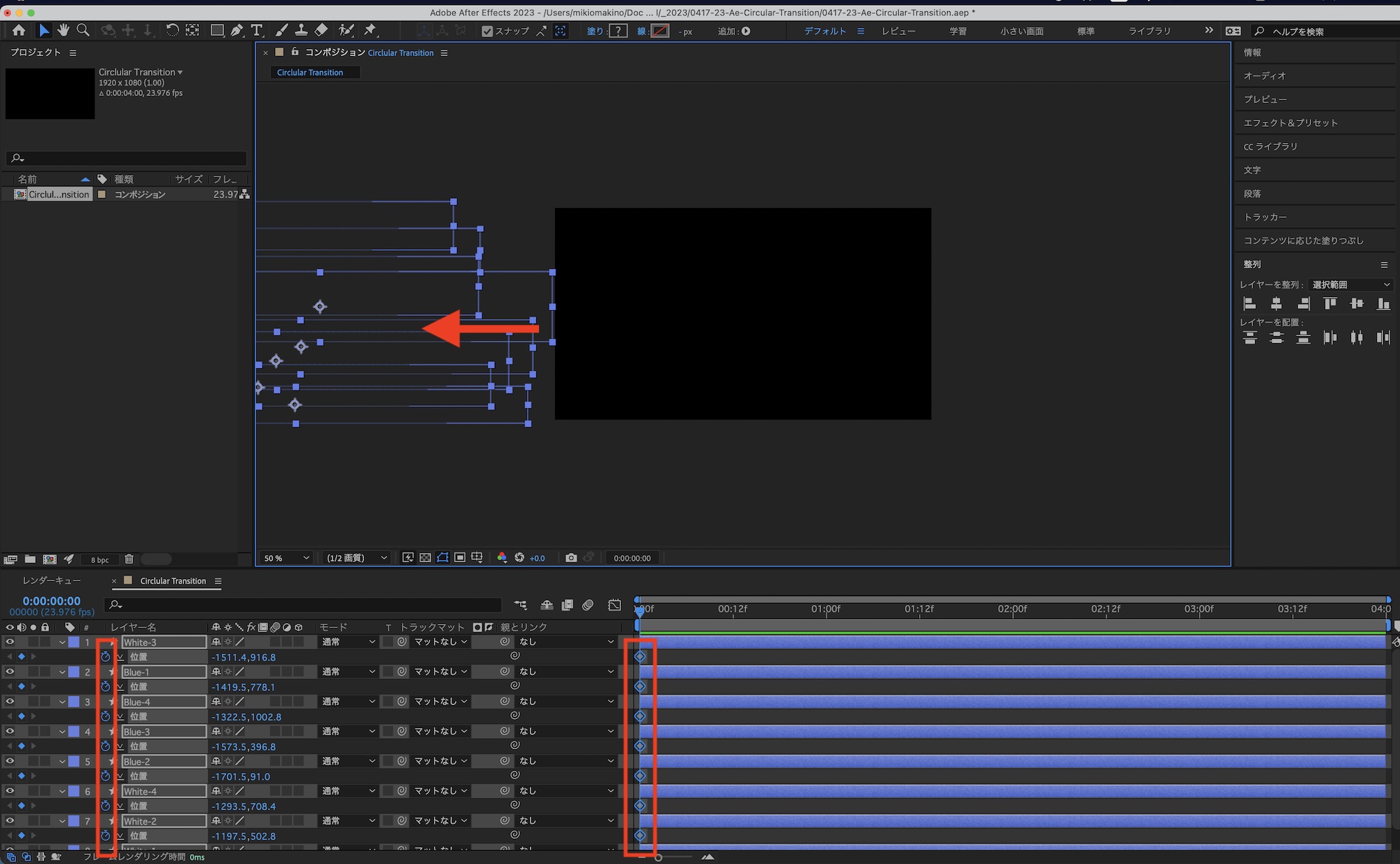Open the エフェクト&プリセット panel

click(1290, 123)
